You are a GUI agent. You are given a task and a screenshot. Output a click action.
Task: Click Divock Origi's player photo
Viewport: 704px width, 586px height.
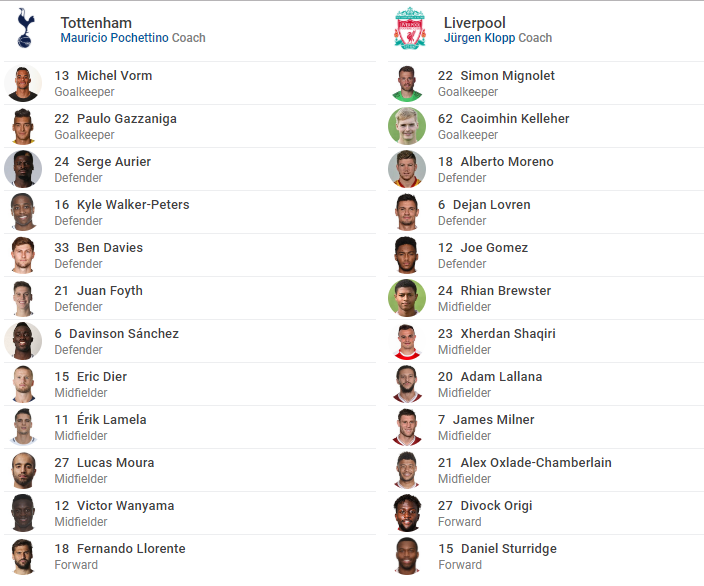(x=407, y=514)
